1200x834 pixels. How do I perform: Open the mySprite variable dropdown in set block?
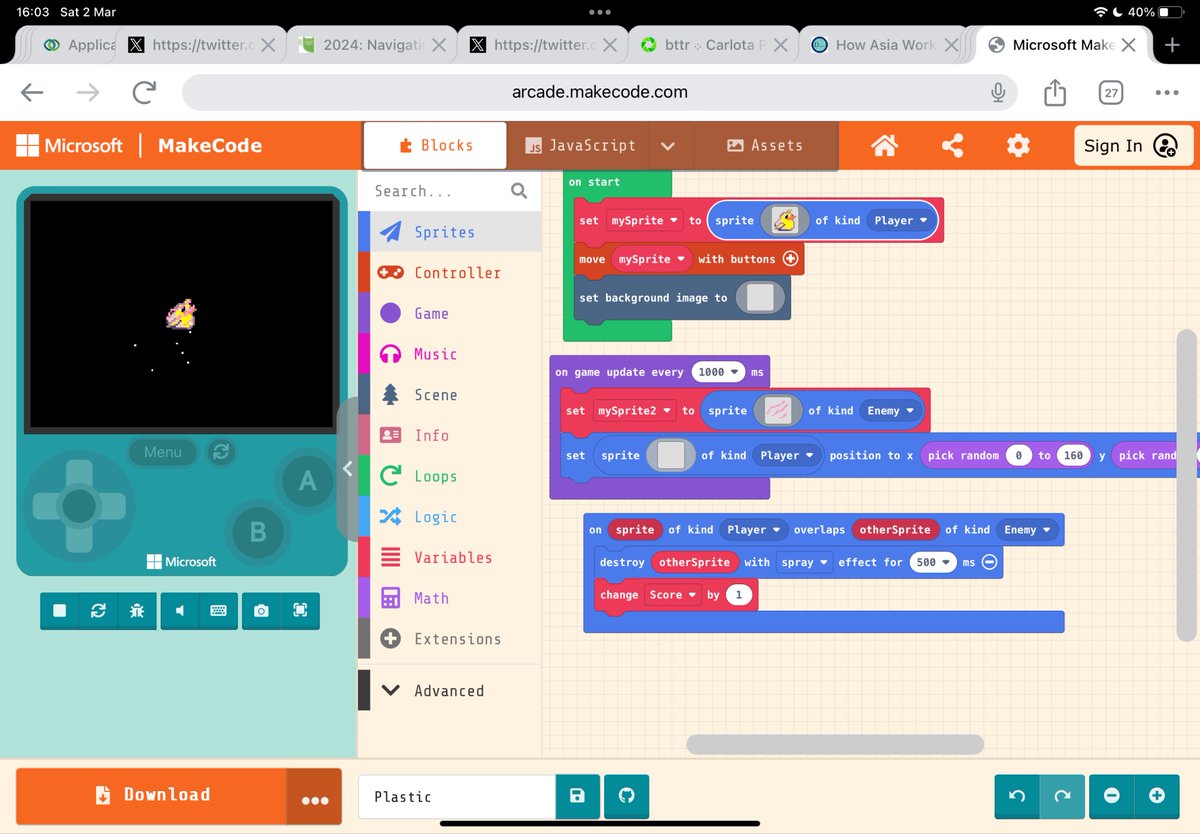[644, 221]
